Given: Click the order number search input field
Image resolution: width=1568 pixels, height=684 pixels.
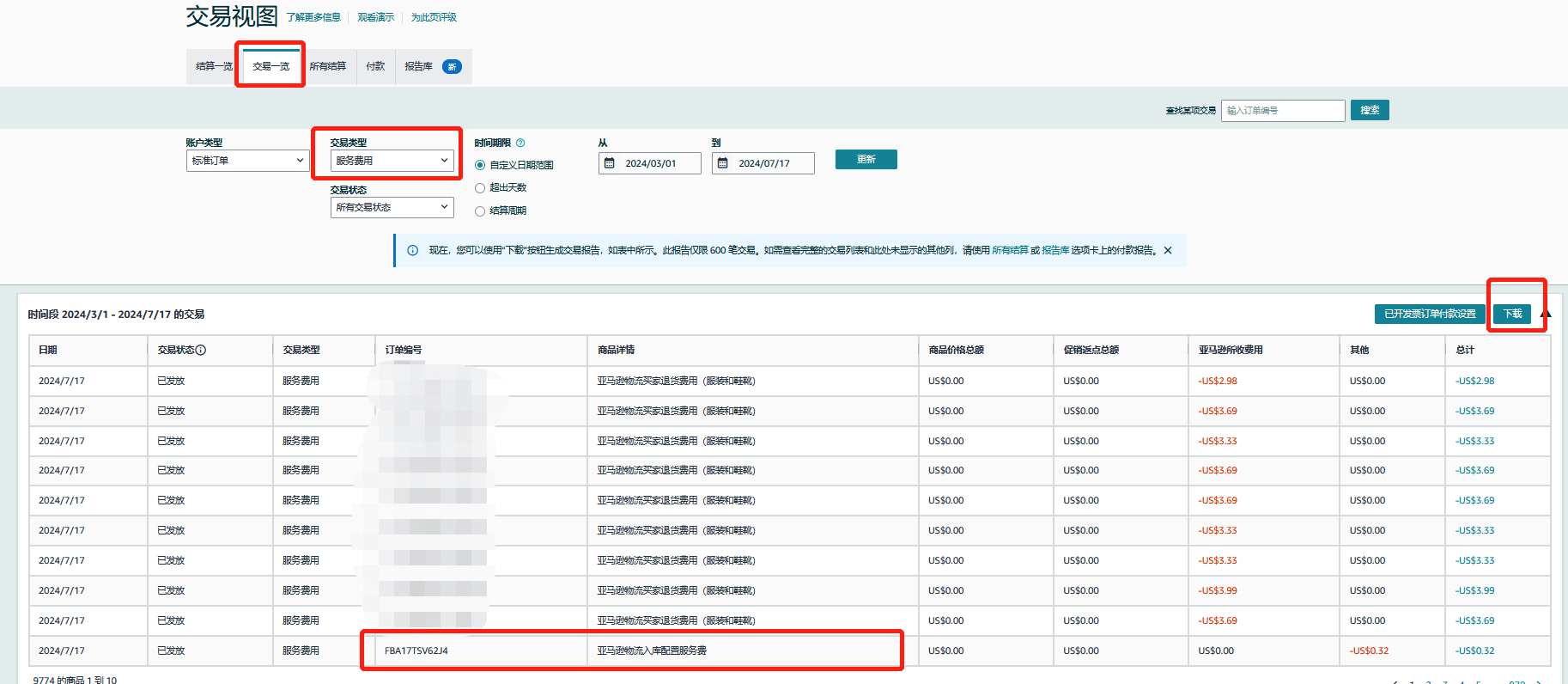Looking at the screenshot, I should 1283,111.
